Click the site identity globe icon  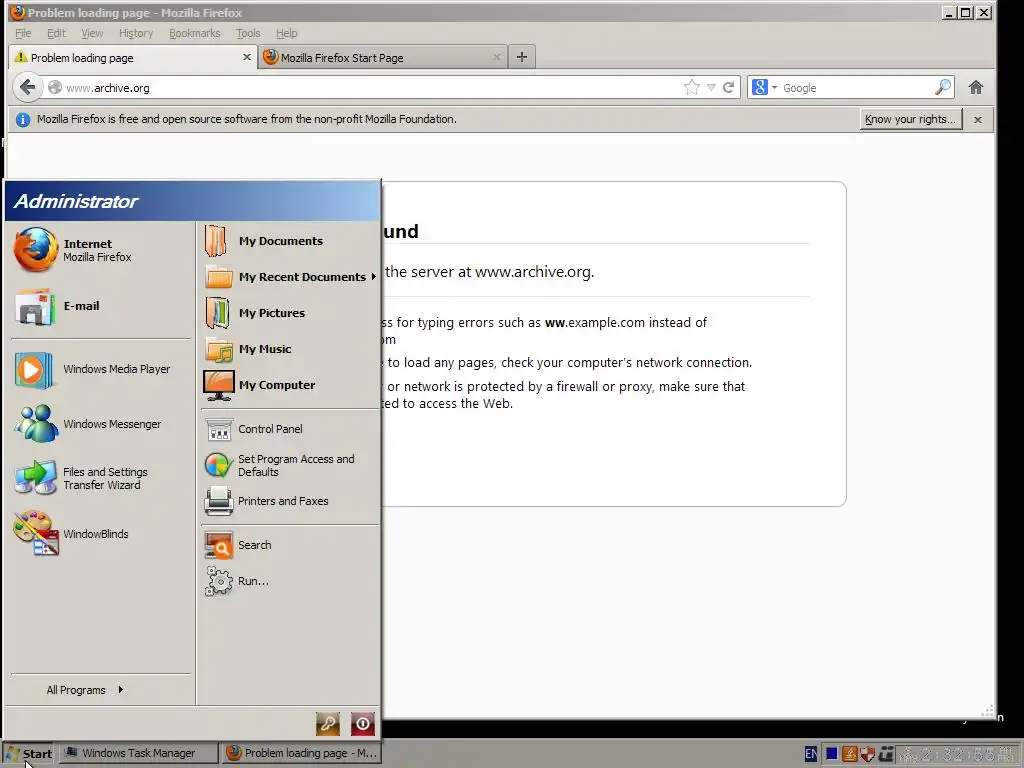pos(55,88)
